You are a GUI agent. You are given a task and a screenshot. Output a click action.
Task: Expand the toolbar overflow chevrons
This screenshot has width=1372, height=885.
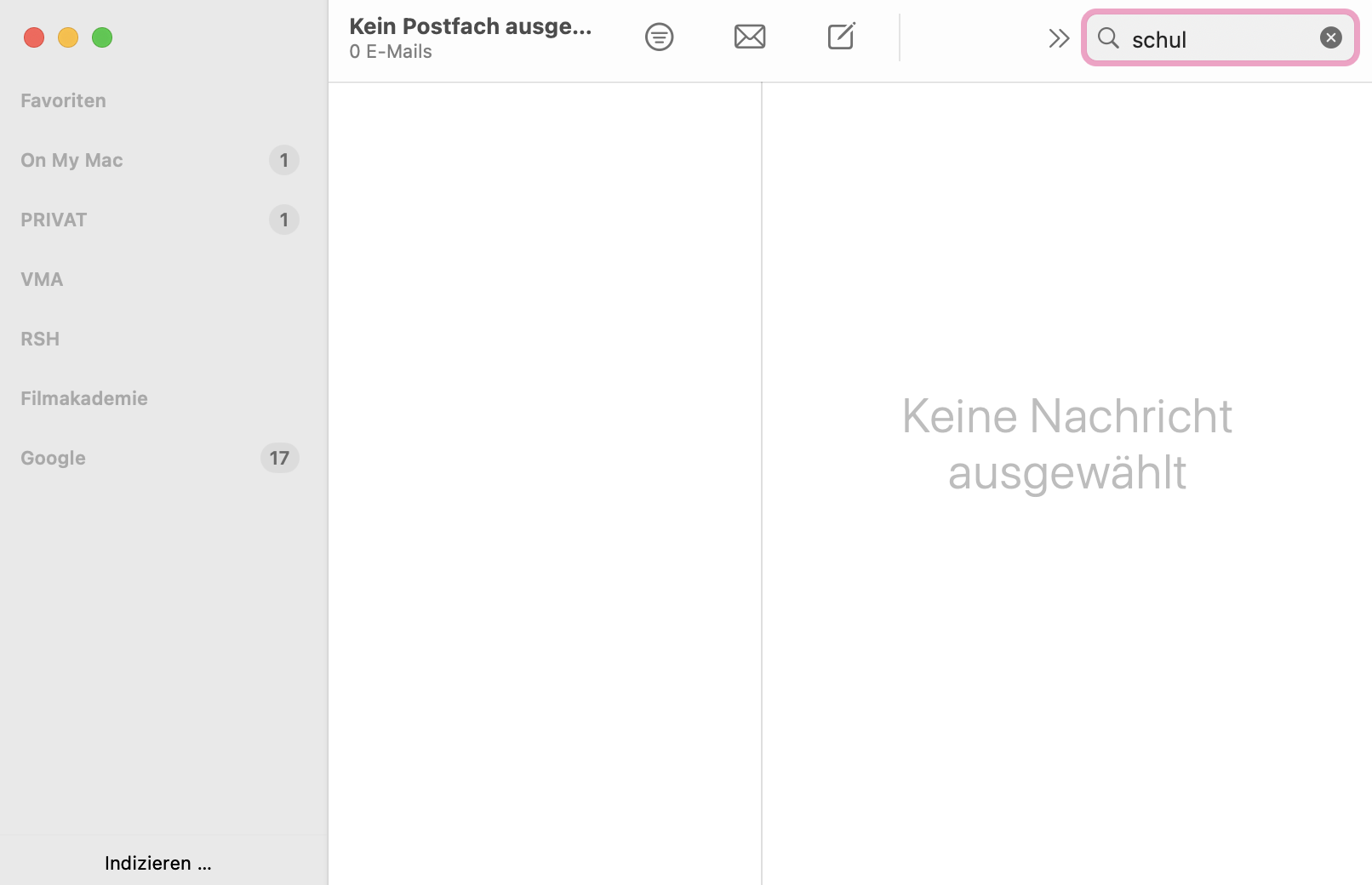click(1058, 38)
